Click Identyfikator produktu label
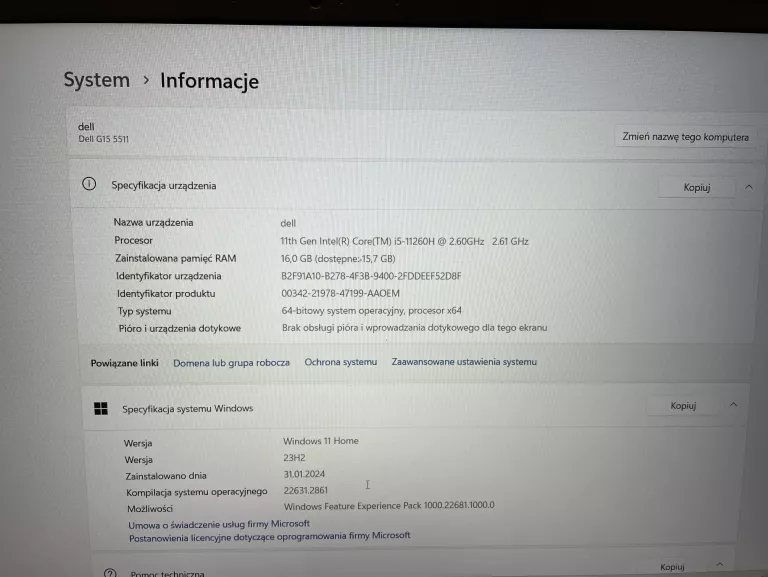The width and height of the screenshot is (768, 577). [x=166, y=293]
